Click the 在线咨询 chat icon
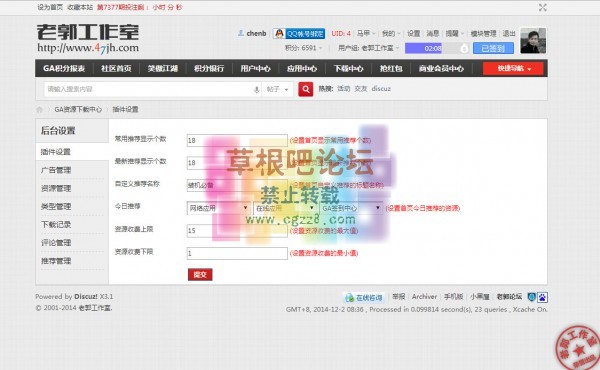The height and width of the screenshot is (370, 600). (x=349, y=297)
